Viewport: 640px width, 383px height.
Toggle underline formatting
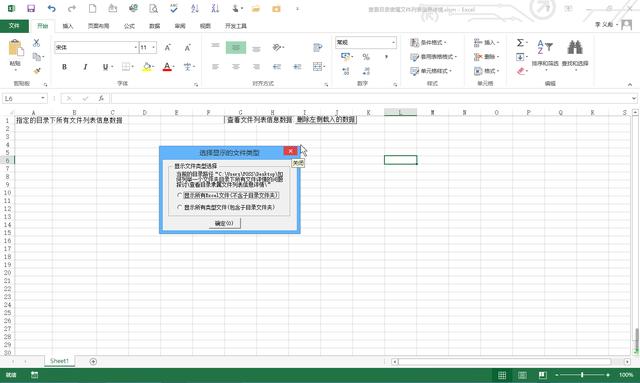click(105, 67)
